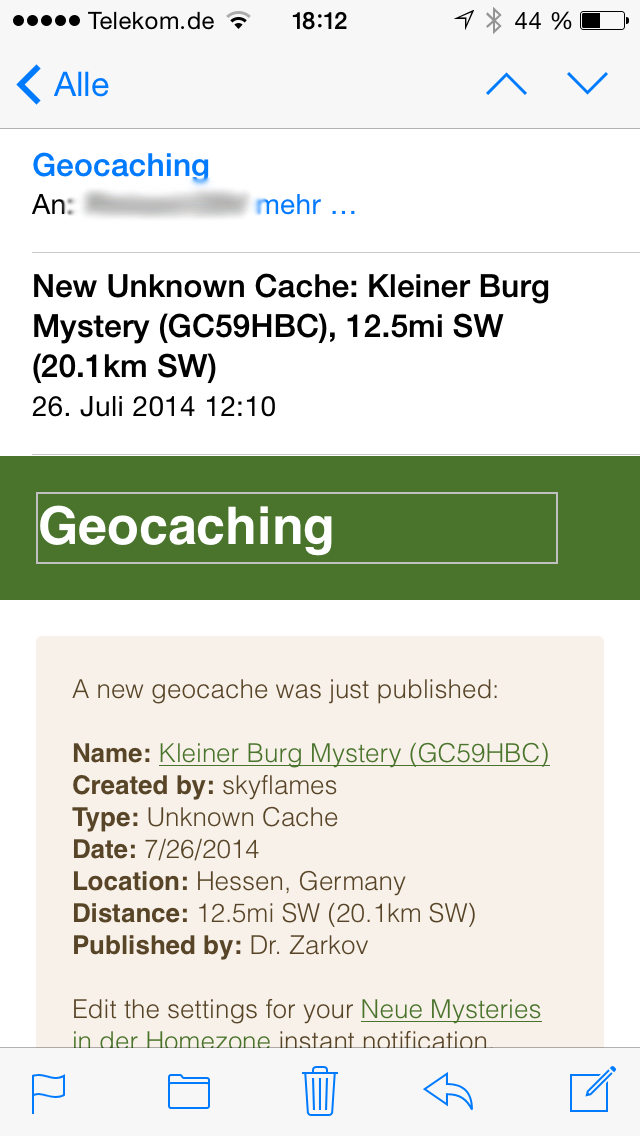This screenshot has width=640, height=1136.
Task: Tap the 18:12 clock in status bar
Action: pyautogui.click(x=320, y=21)
